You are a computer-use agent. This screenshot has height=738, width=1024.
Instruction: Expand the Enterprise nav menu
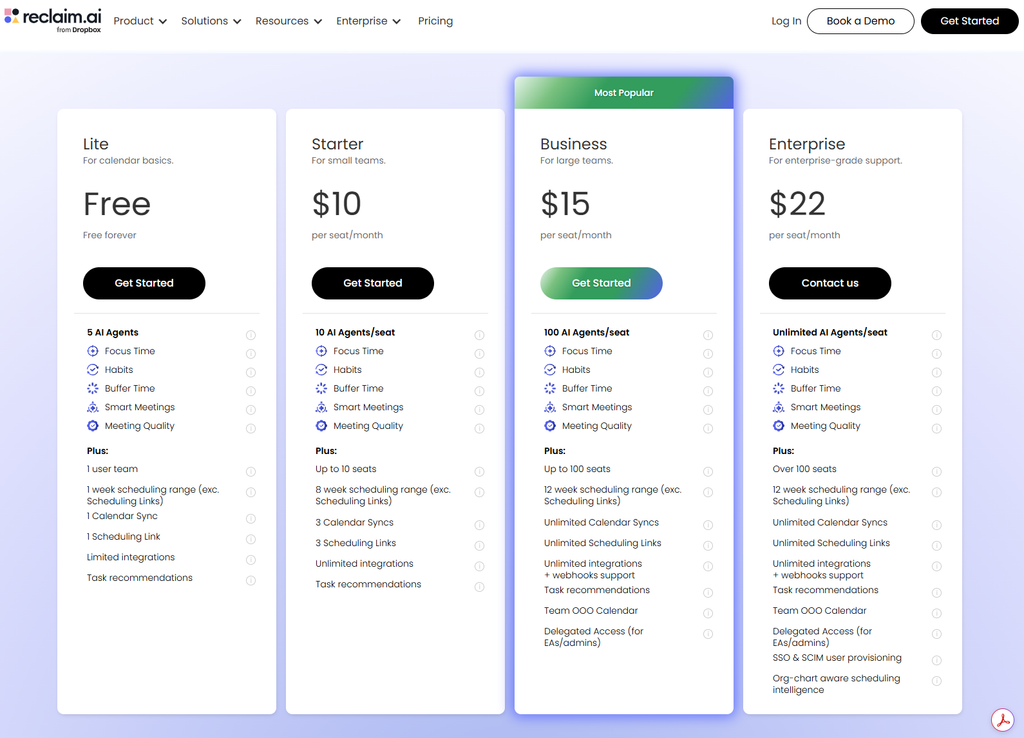(x=368, y=21)
